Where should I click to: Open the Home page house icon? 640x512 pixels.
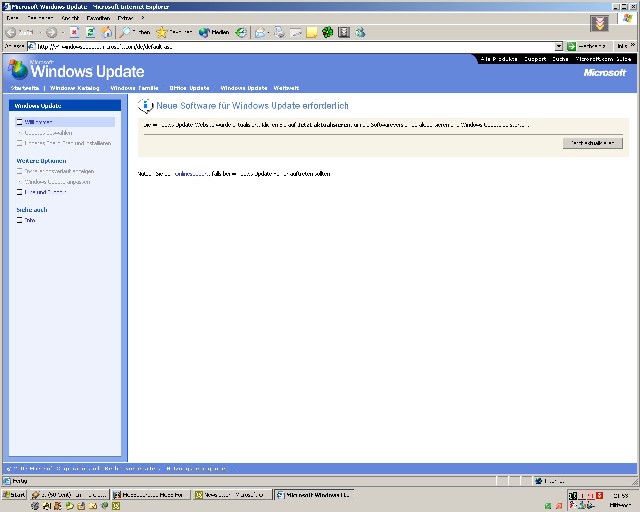[107, 32]
